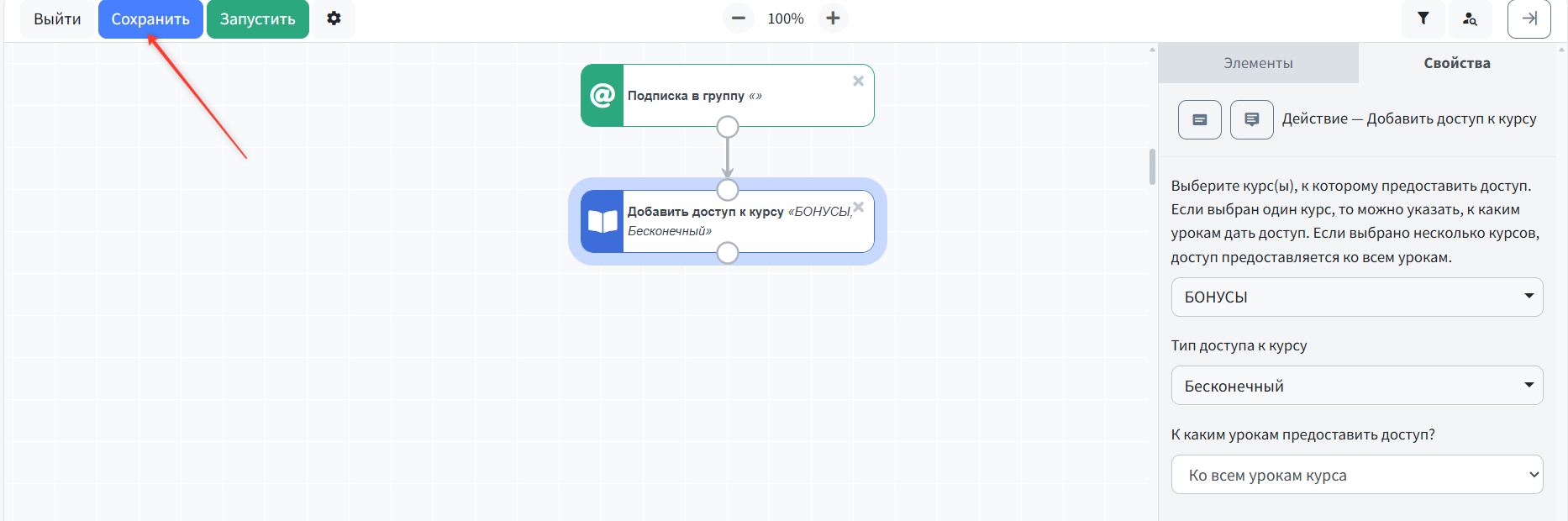Open the БОНУСЫ course dropdown
This screenshot has width=1568, height=521.
(x=1356, y=297)
